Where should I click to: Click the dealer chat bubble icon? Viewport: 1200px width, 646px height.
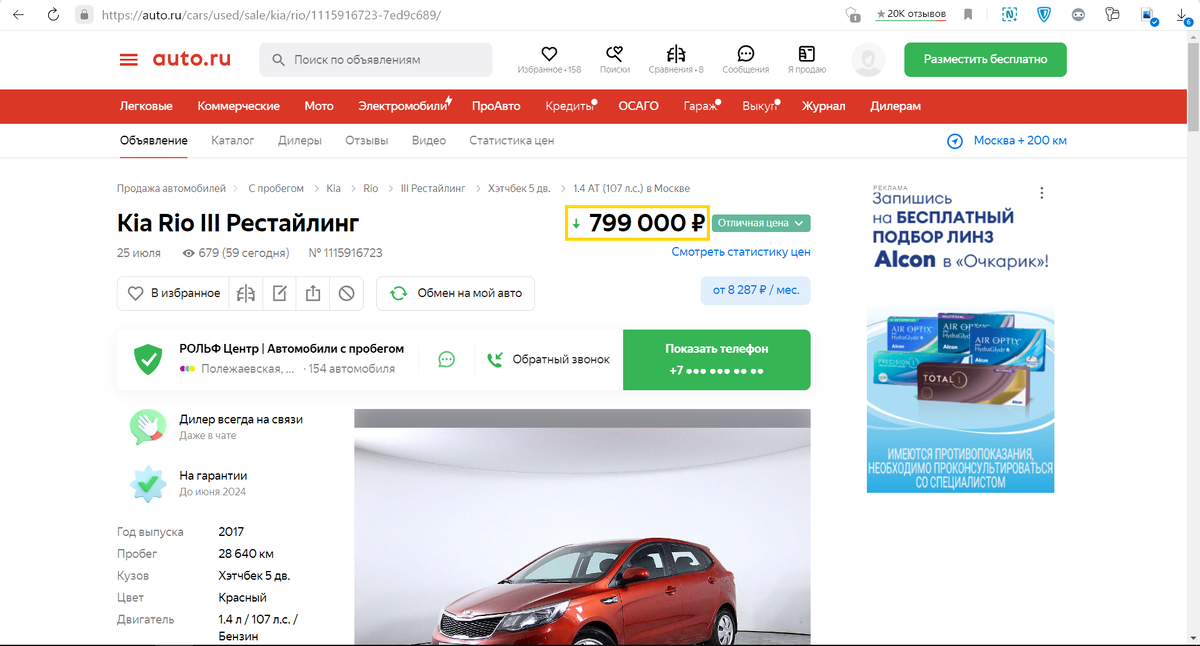tap(447, 359)
